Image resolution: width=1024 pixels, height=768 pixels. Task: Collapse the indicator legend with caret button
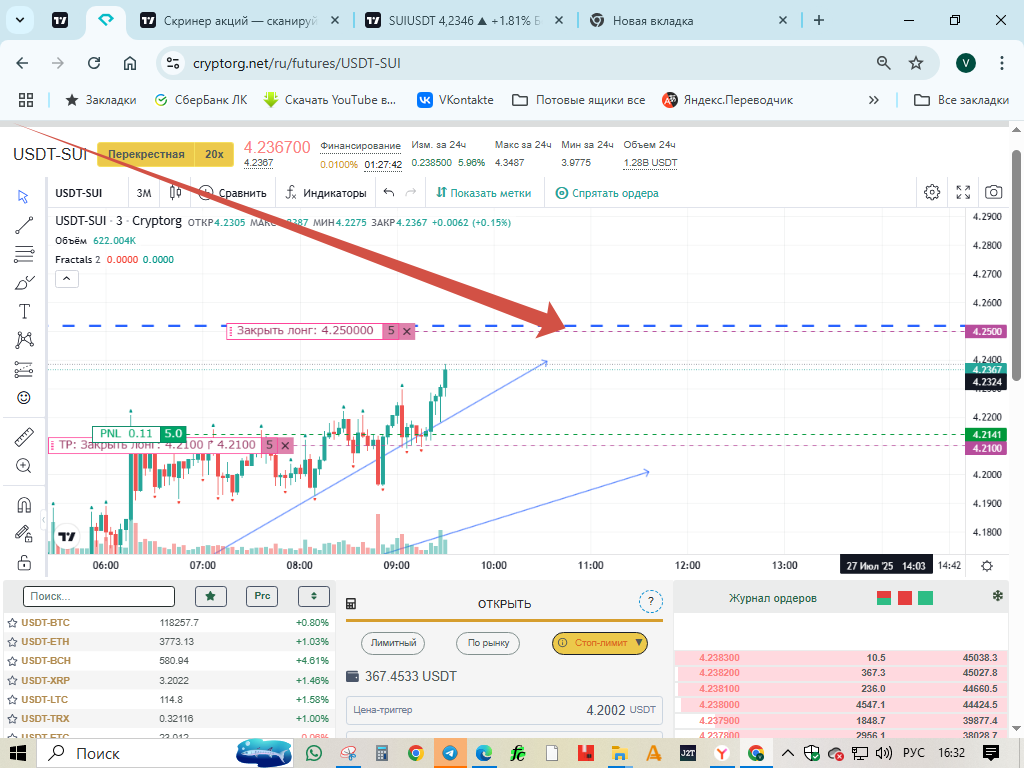(67, 279)
